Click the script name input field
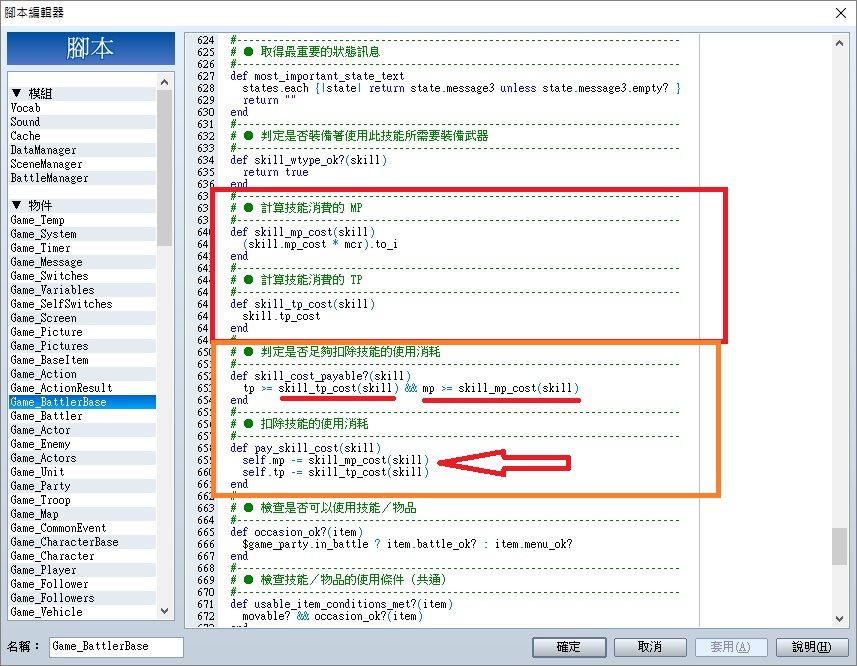 [x=116, y=646]
